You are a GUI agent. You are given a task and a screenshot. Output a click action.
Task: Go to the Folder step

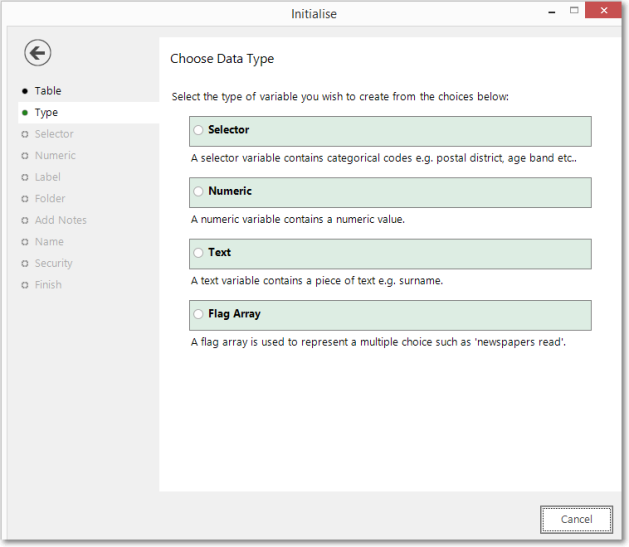pyautogui.click(x=50, y=199)
